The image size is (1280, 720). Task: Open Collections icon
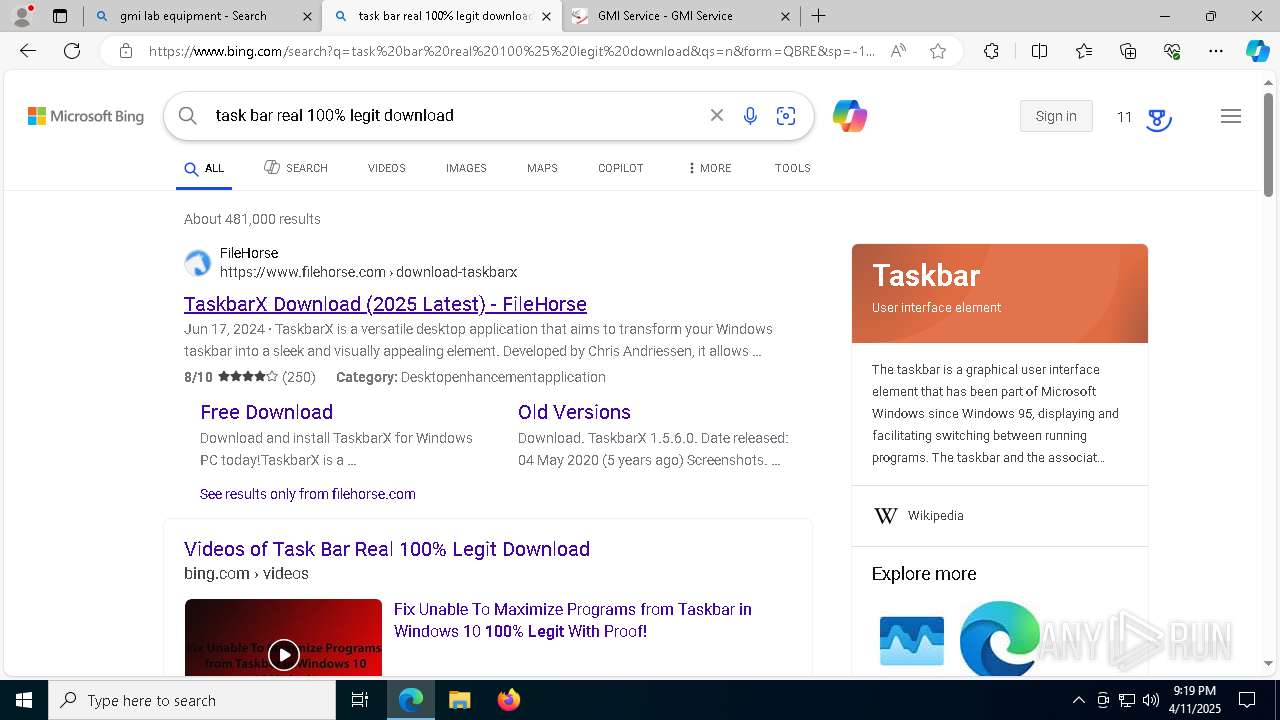pos(1128,51)
